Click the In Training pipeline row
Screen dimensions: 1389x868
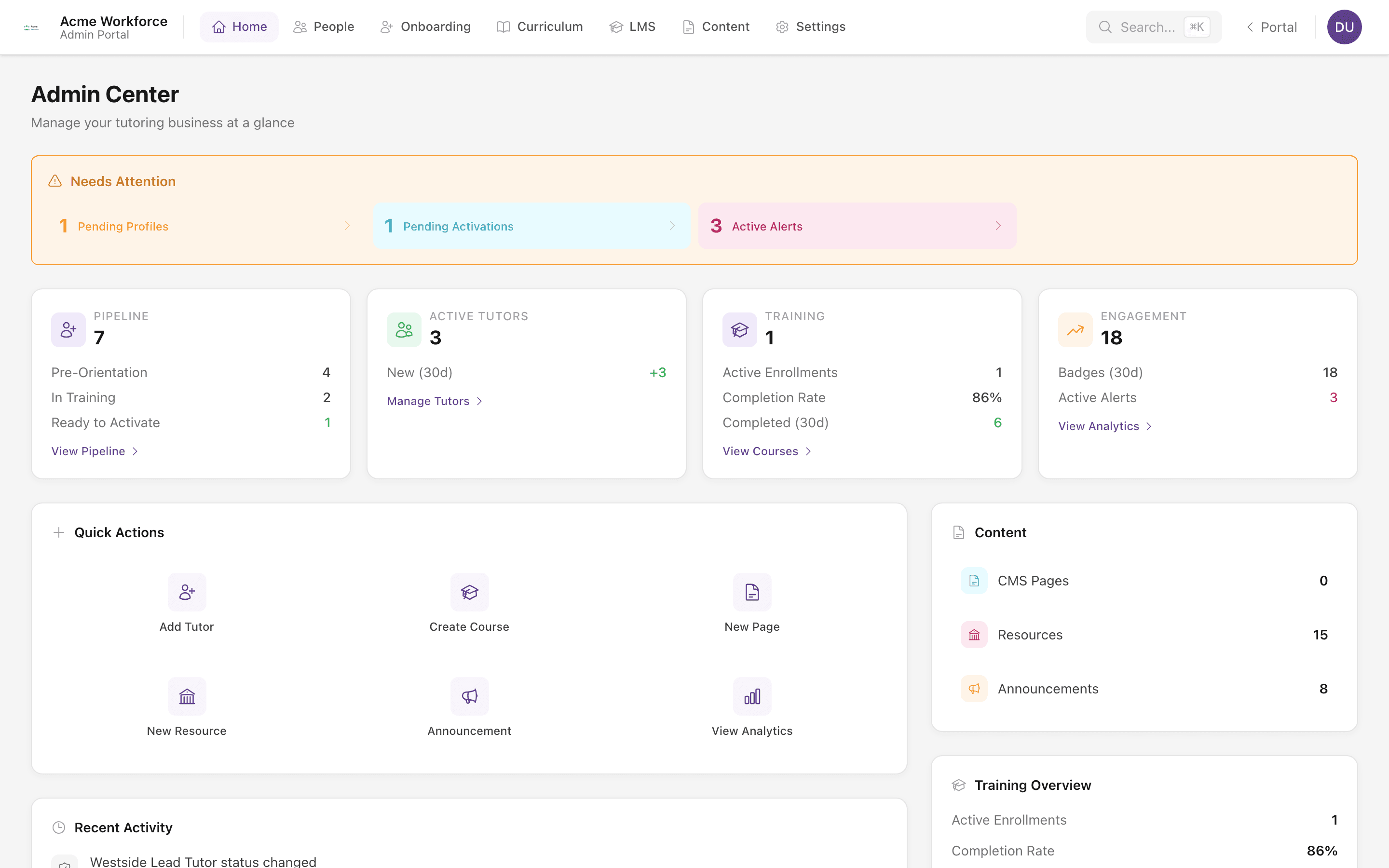click(191, 397)
